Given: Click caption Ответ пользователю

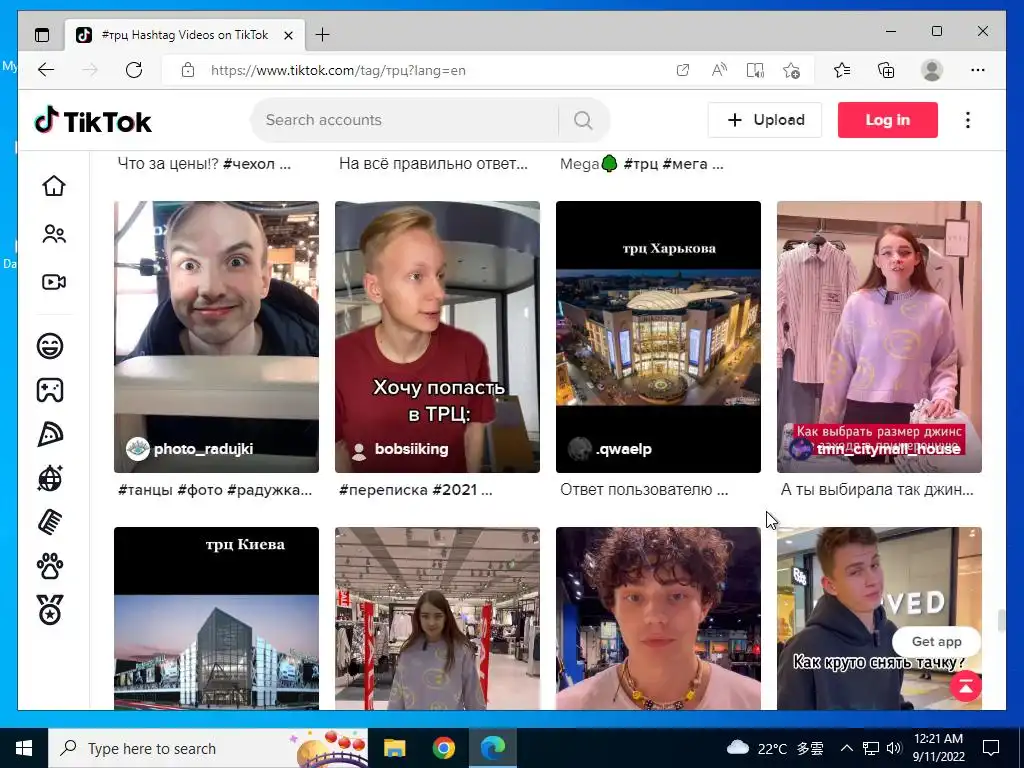Looking at the screenshot, I should (x=644, y=490).
